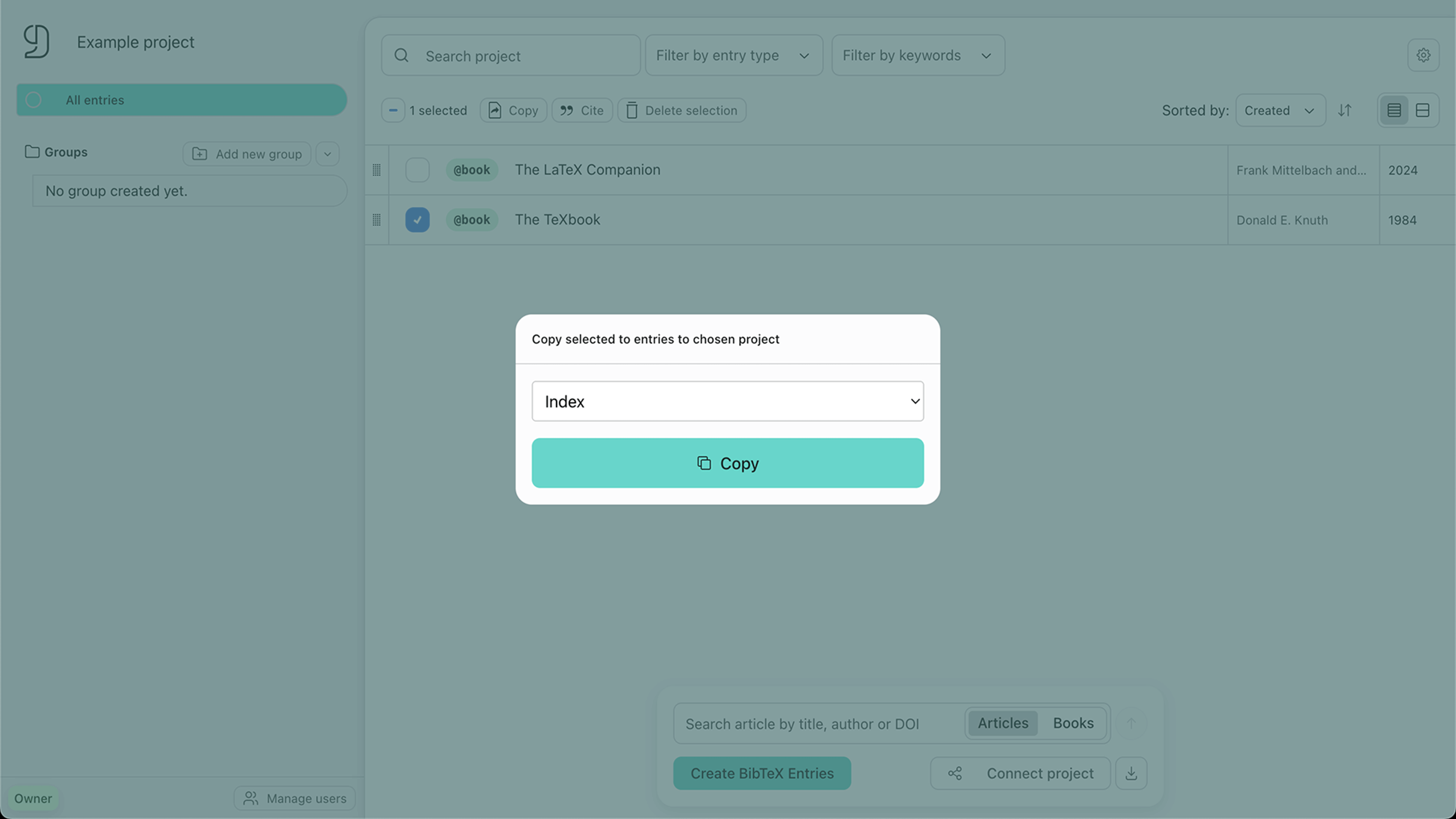Click the app logo in sidebar
The height and width of the screenshot is (819, 1456).
[x=36, y=41]
